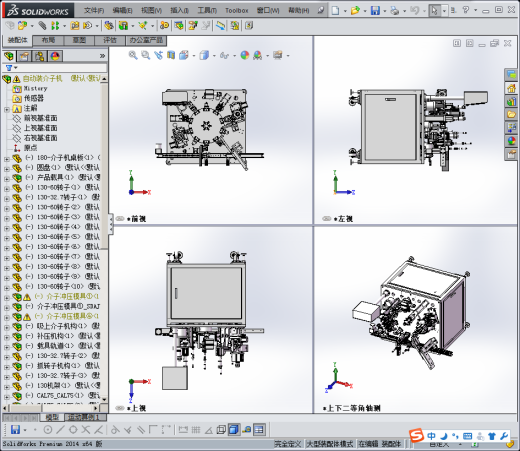Click the Edit Appearance color ball icon
The width and height of the screenshot is (520, 451).
pos(245,55)
